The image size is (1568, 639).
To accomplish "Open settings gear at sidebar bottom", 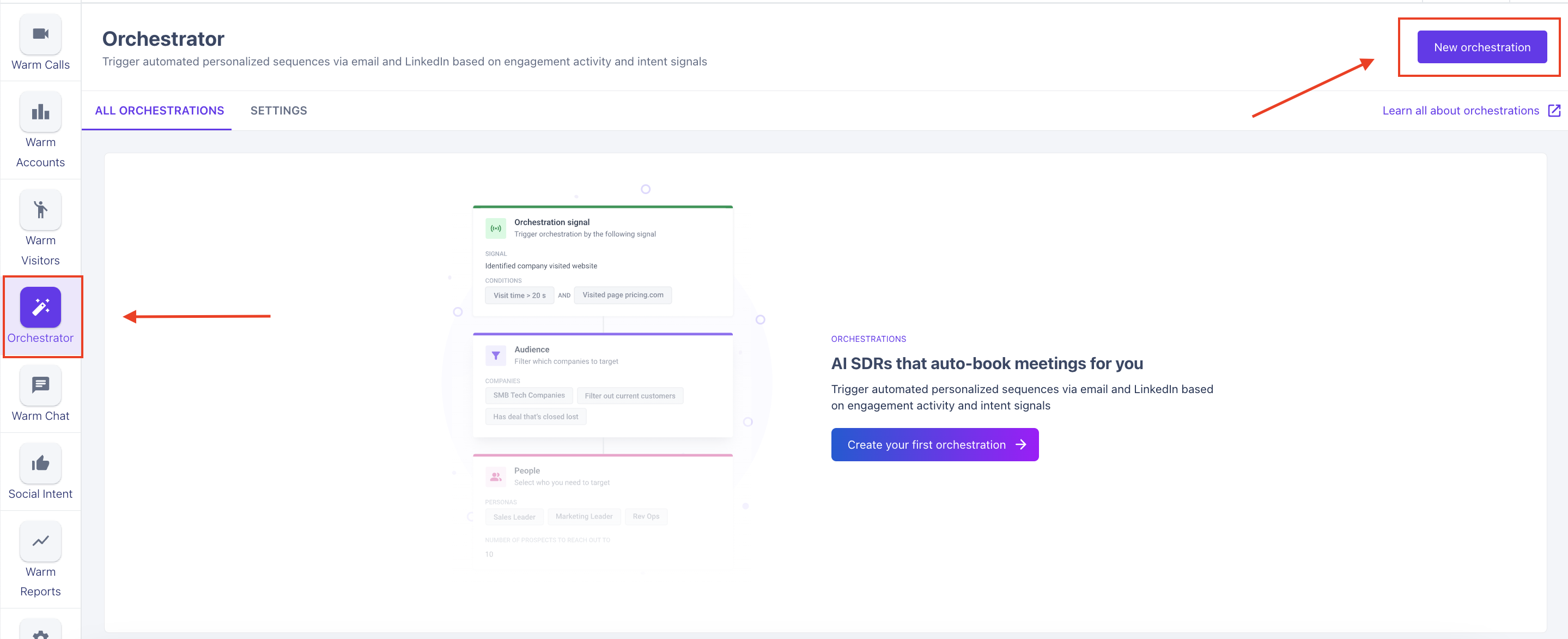I will pyautogui.click(x=40, y=632).
